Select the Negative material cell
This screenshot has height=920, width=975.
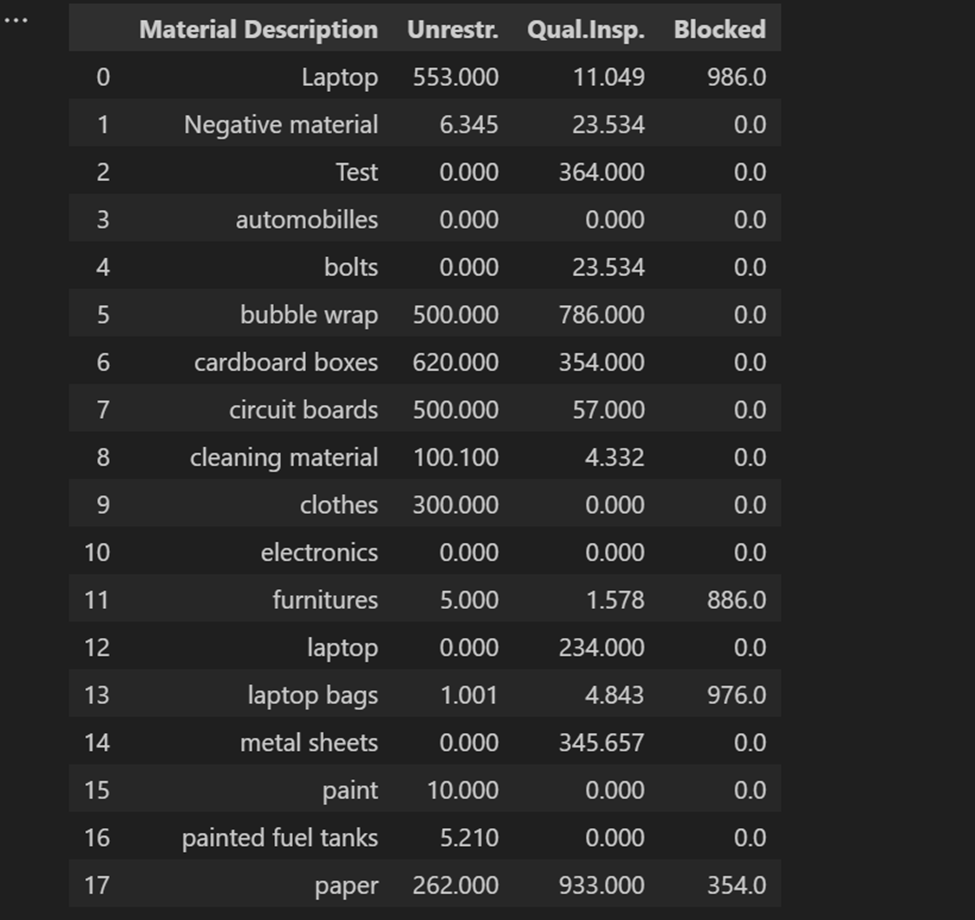pos(280,125)
